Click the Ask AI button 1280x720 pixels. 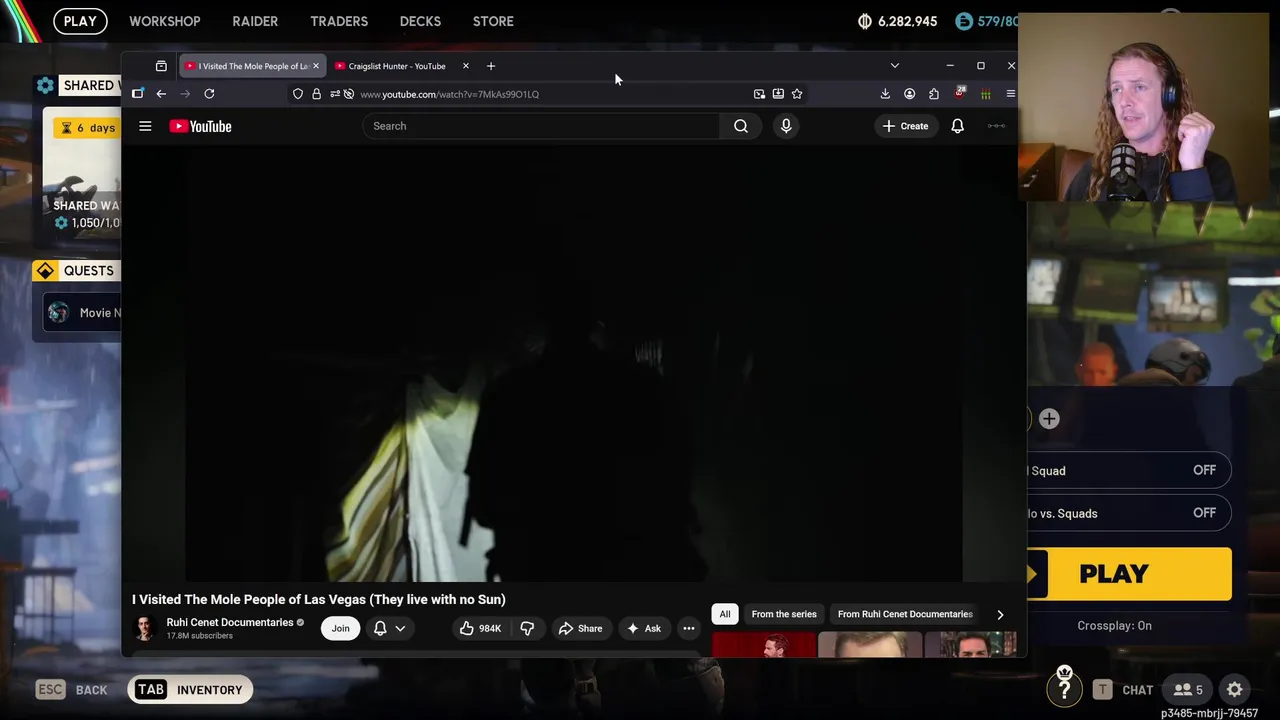(643, 628)
